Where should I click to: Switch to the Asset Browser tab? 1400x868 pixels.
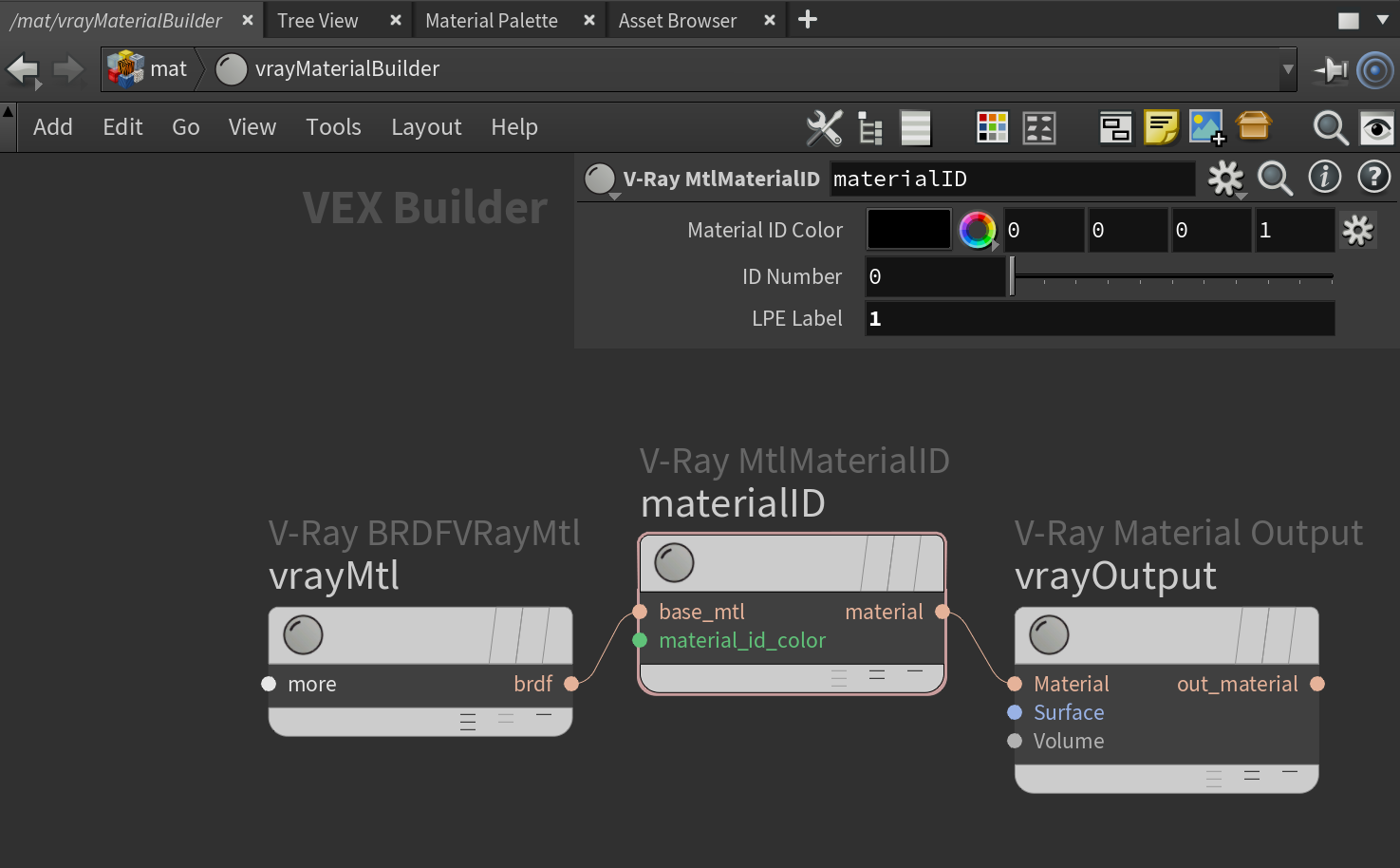tap(678, 20)
